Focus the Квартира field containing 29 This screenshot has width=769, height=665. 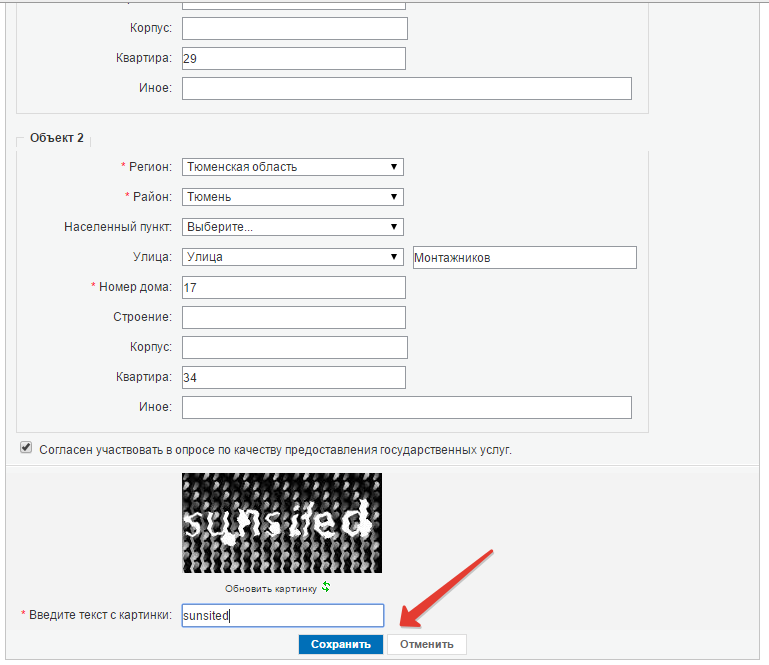tap(293, 59)
